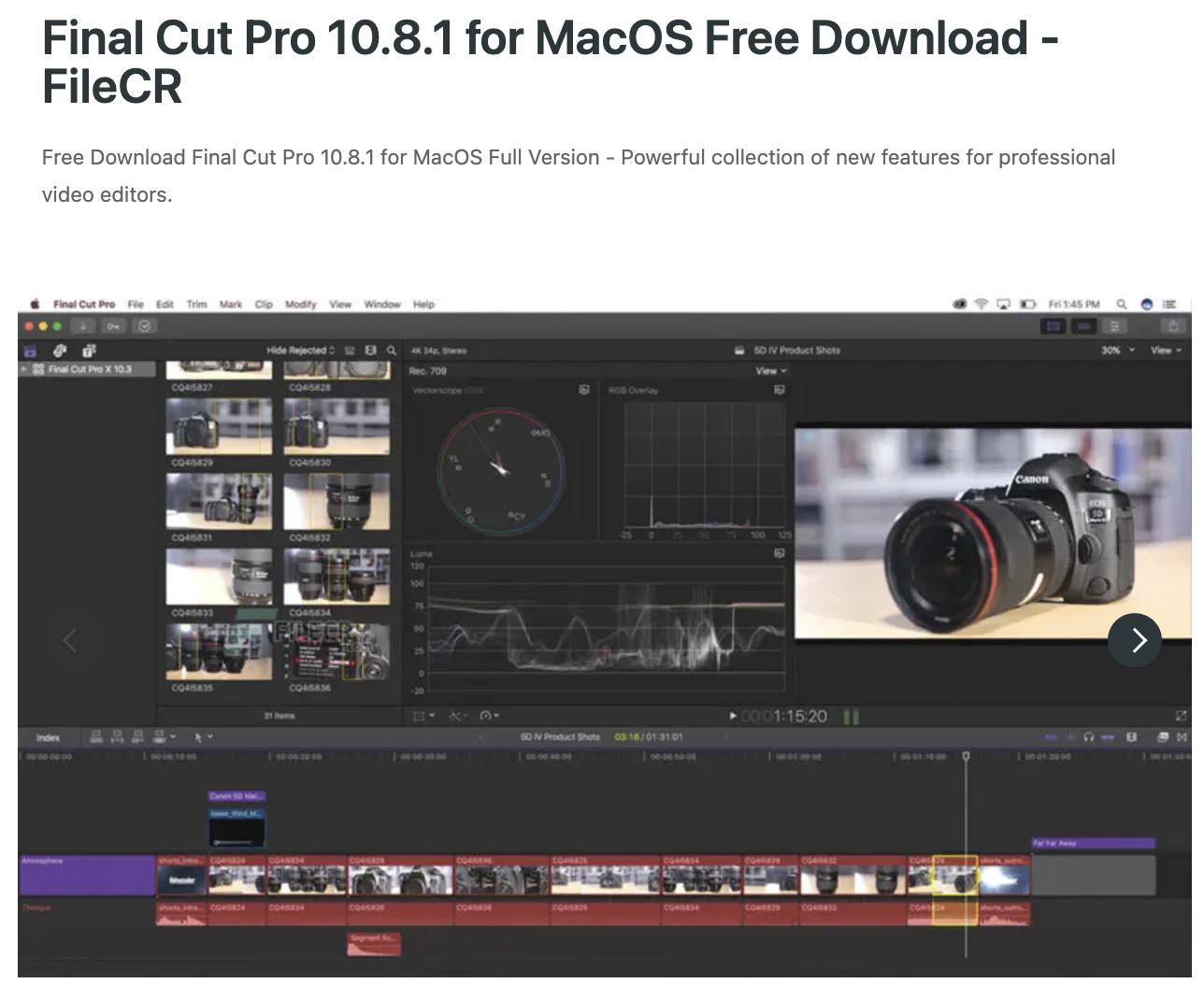The width and height of the screenshot is (1204, 998).
Task: Open the Mark menu
Action: (231, 305)
